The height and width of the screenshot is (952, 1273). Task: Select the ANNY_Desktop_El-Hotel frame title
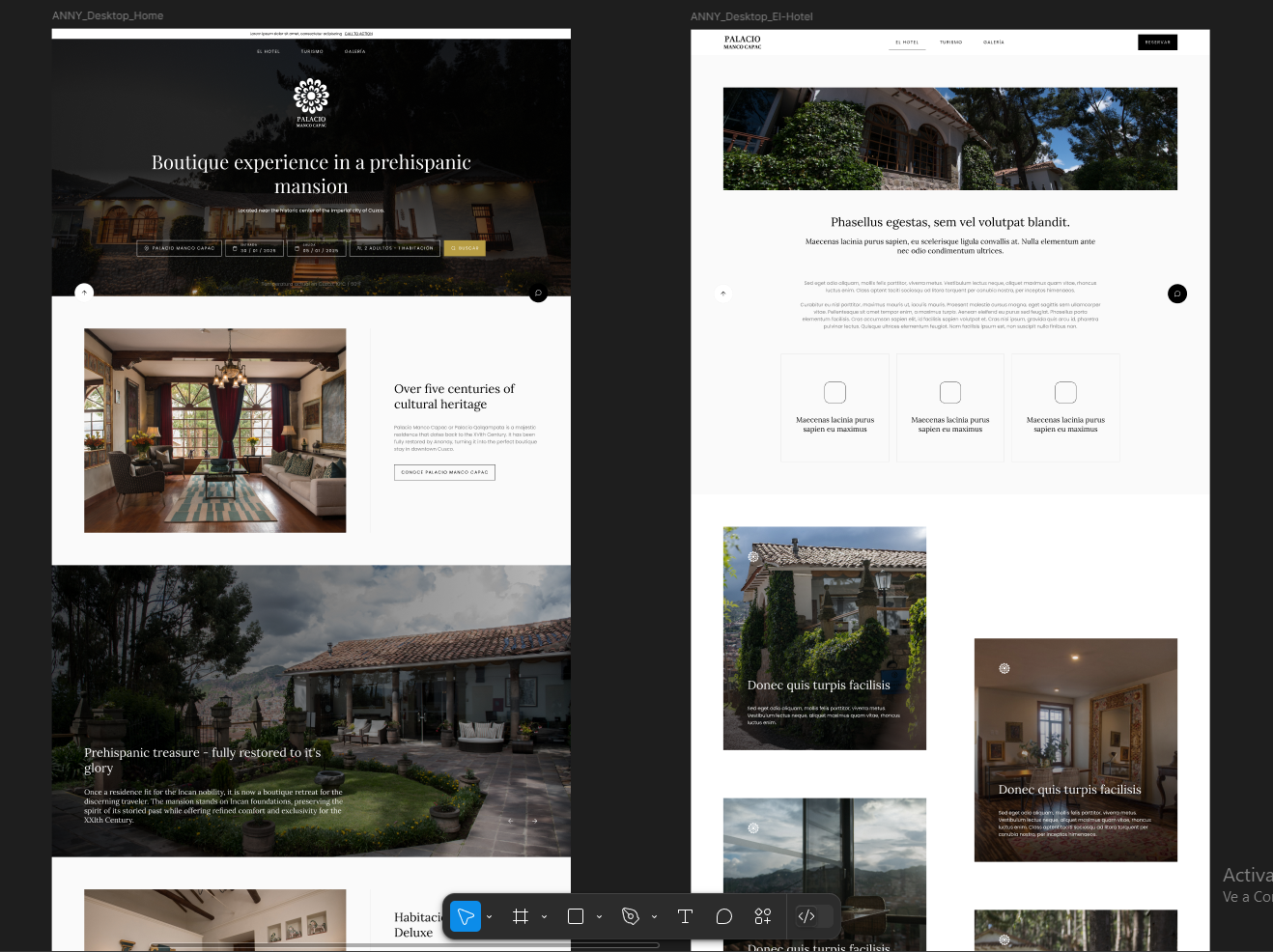751,16
